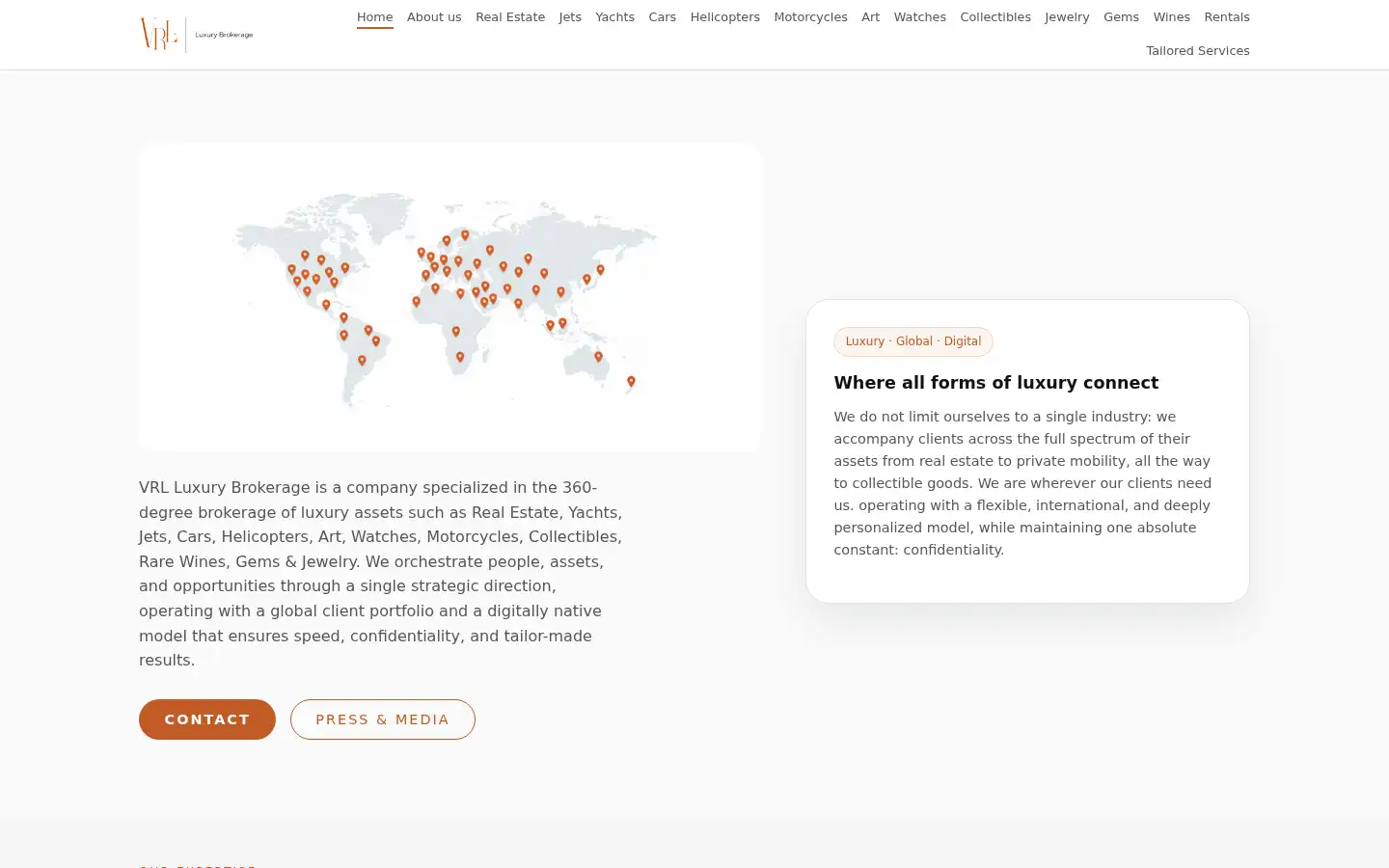
Task: Click the PRESS & MEDIA button
Action: 383,719
